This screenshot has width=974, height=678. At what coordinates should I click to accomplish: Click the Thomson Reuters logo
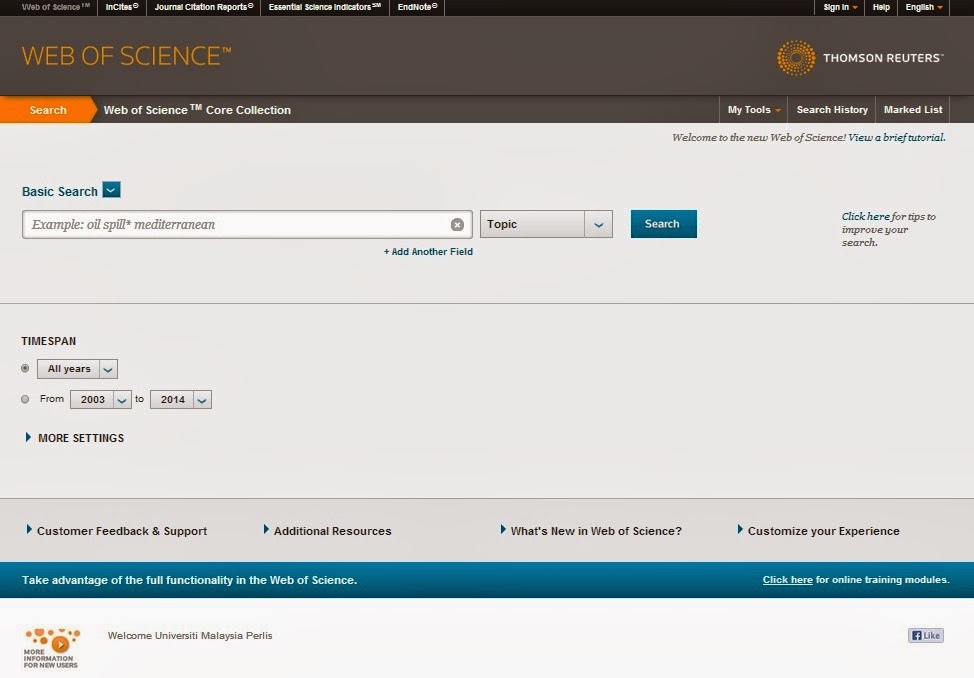(x=860, y=58)
